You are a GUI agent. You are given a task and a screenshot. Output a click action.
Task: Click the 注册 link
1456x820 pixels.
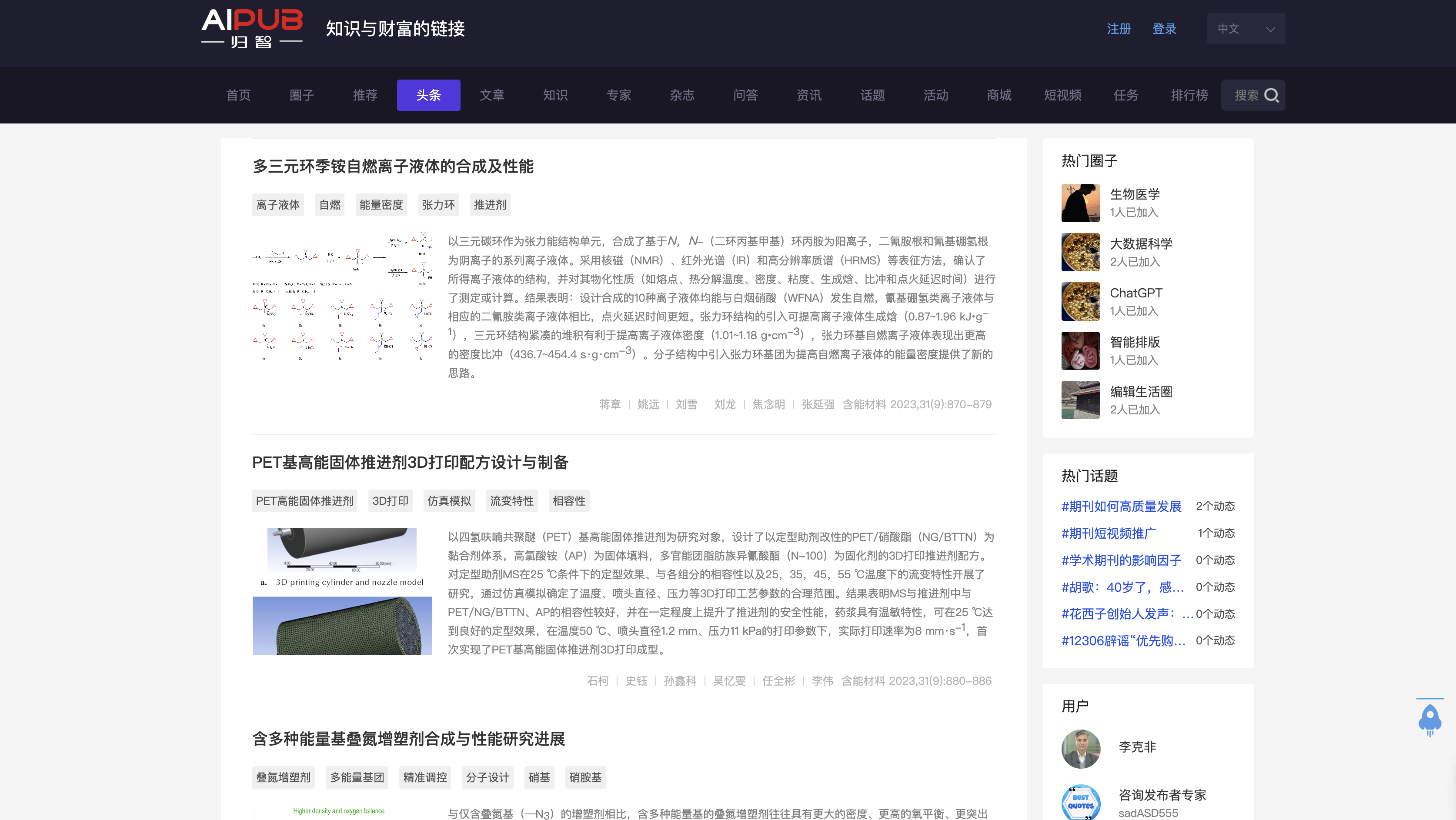pos(1119,29)
